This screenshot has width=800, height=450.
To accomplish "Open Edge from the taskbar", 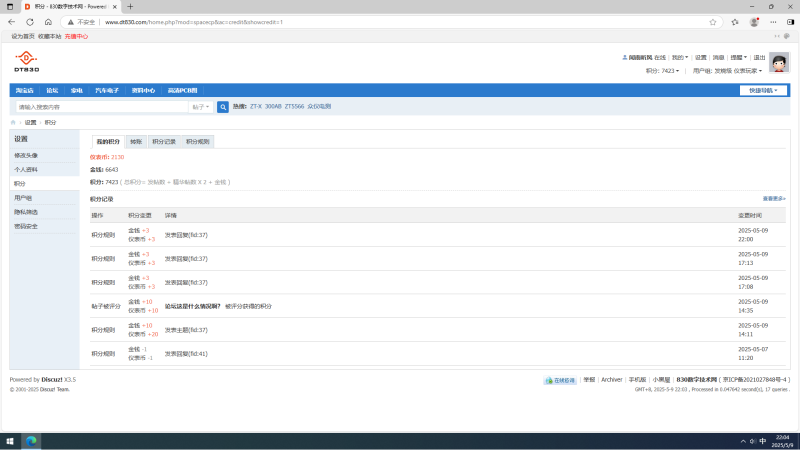I will click(x=31, y=440).
